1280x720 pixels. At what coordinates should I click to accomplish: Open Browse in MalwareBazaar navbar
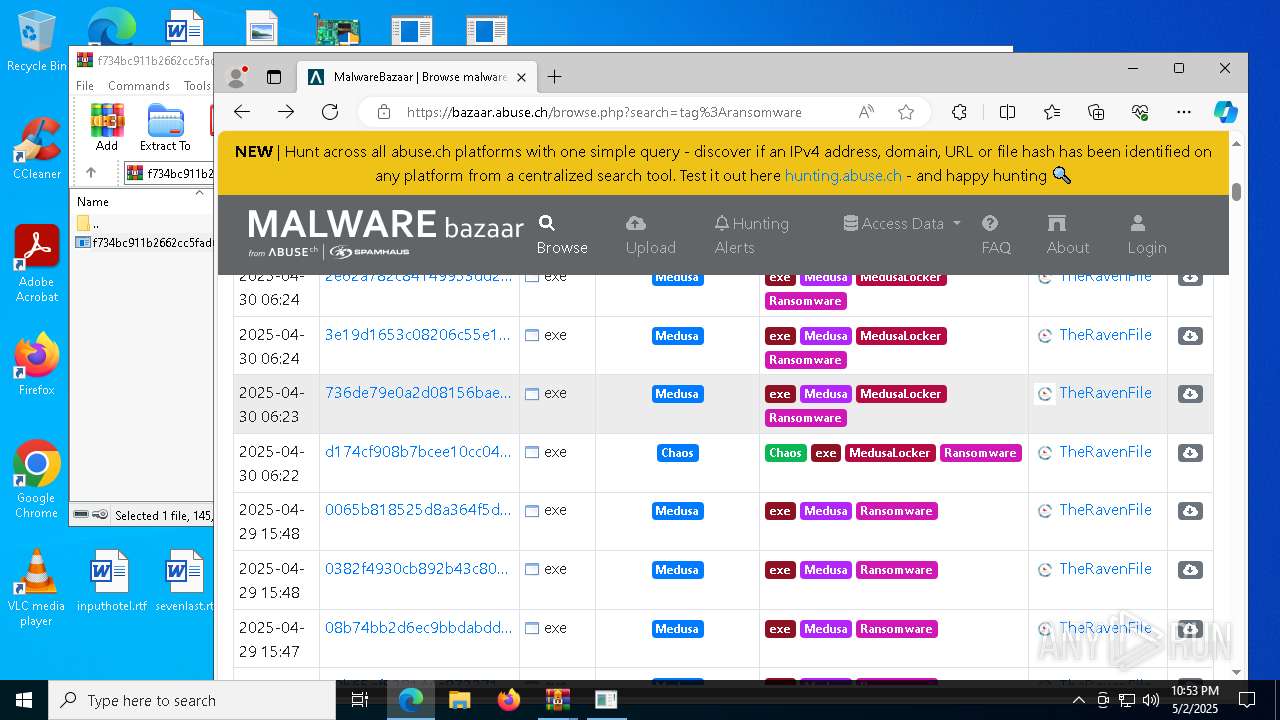pos(562,235)
